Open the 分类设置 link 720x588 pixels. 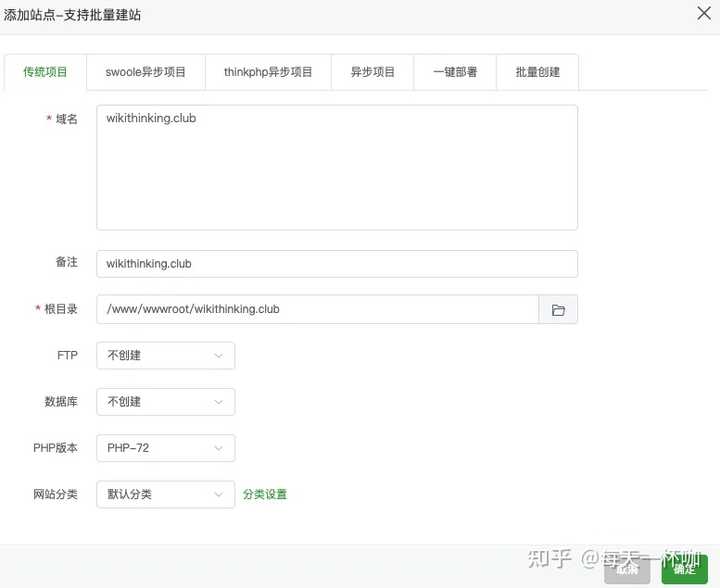(x=265, y=494)
